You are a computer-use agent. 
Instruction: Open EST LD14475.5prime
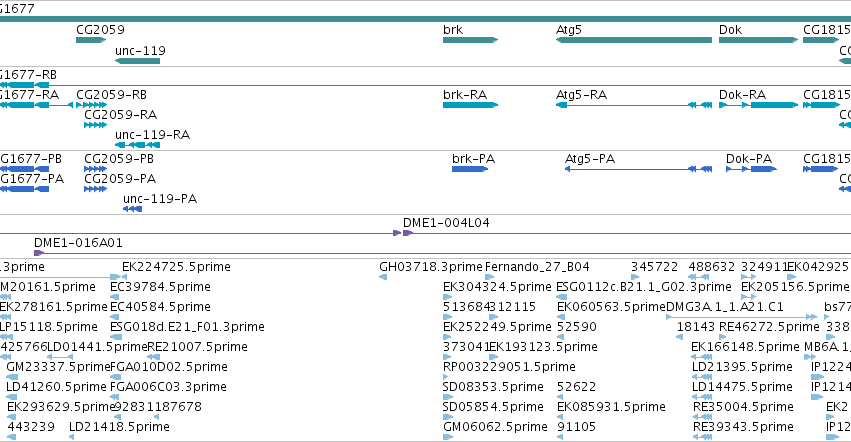(x=702, y=397)
